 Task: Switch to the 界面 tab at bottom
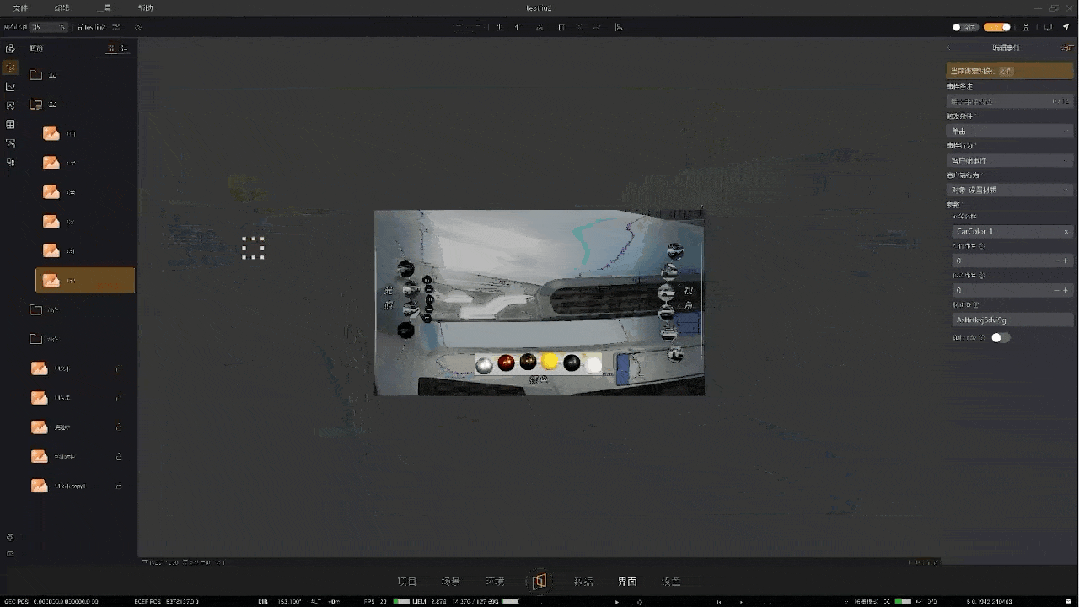click(627, 581)
